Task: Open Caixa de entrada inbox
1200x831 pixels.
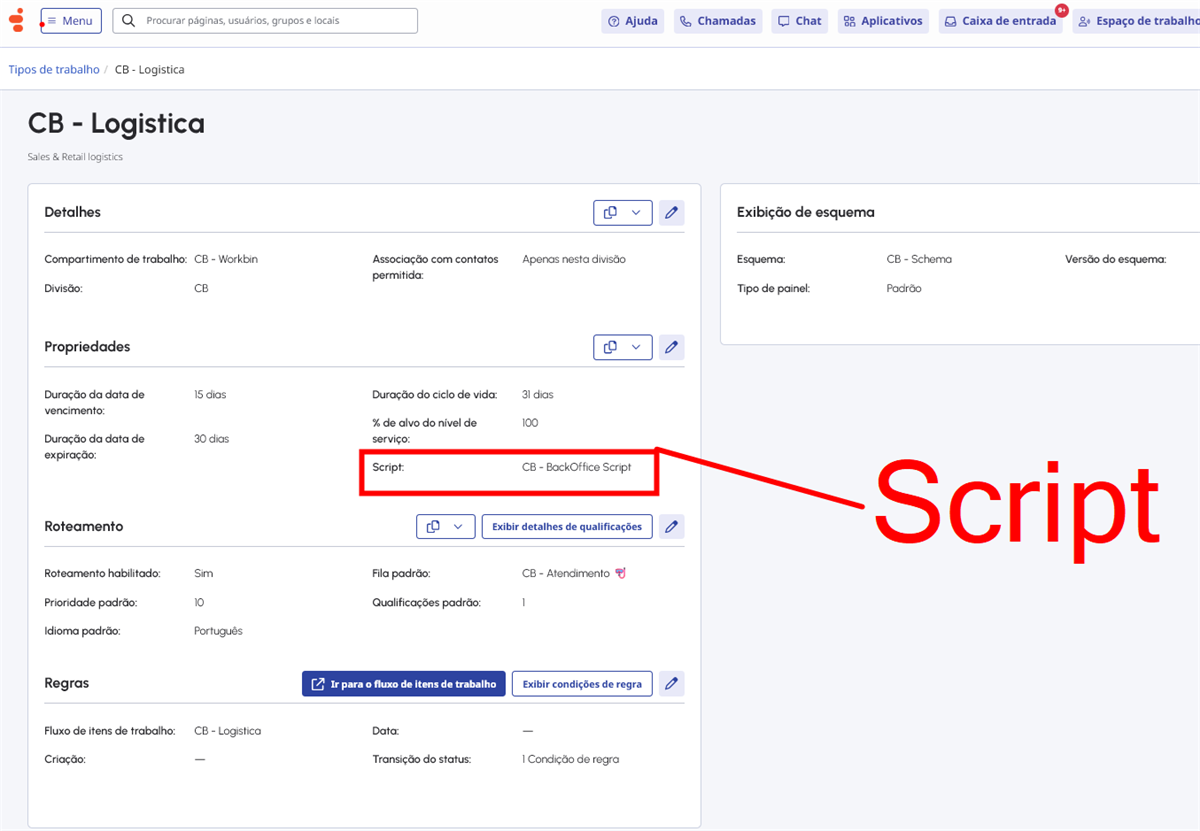Action: (1001, 21)
